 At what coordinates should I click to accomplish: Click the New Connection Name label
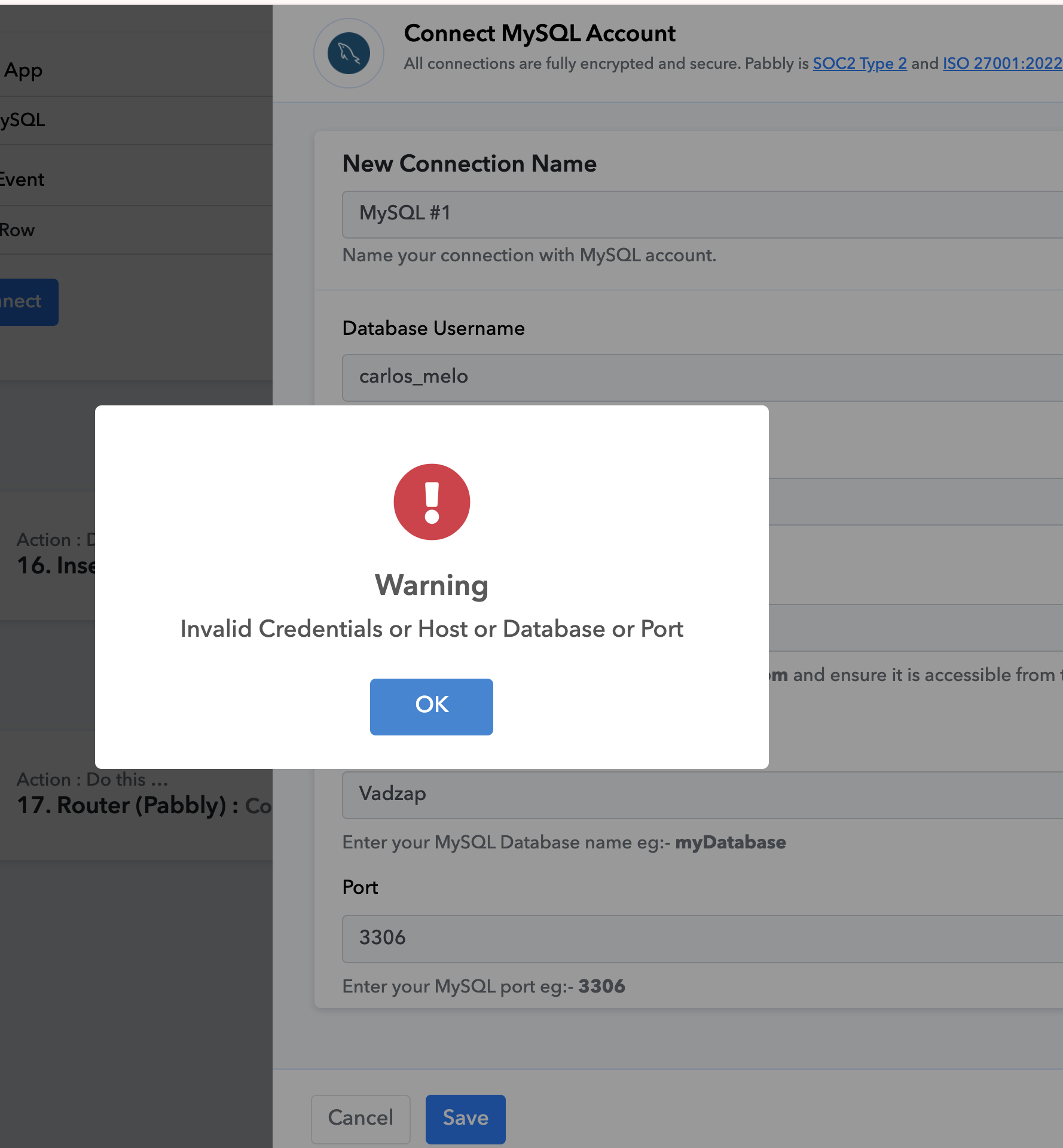[x=469, y=164]
